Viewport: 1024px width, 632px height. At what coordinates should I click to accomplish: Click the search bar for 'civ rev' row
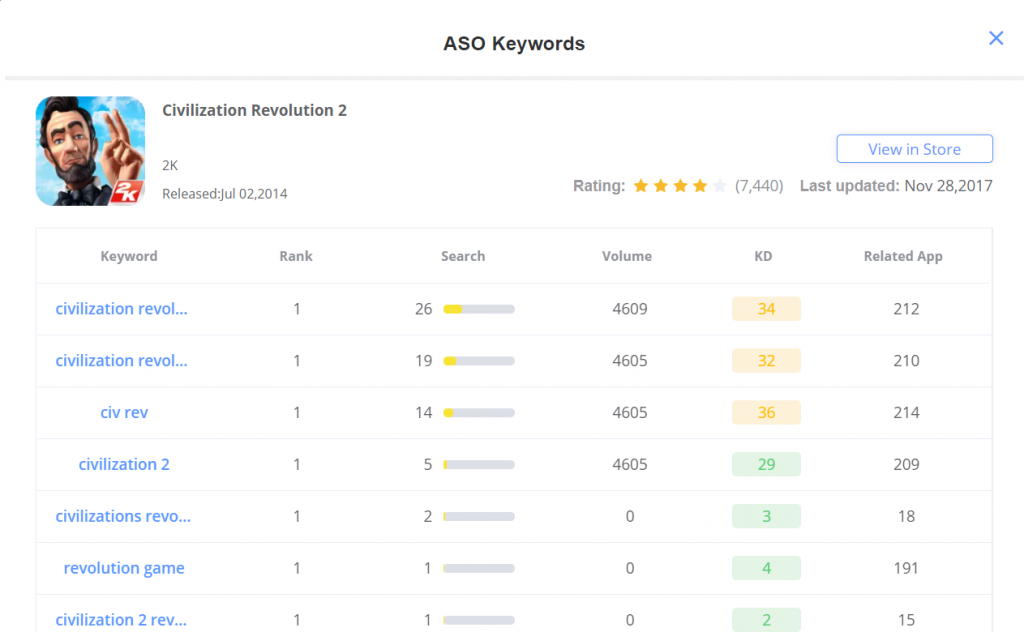click(x=478, y=413)
